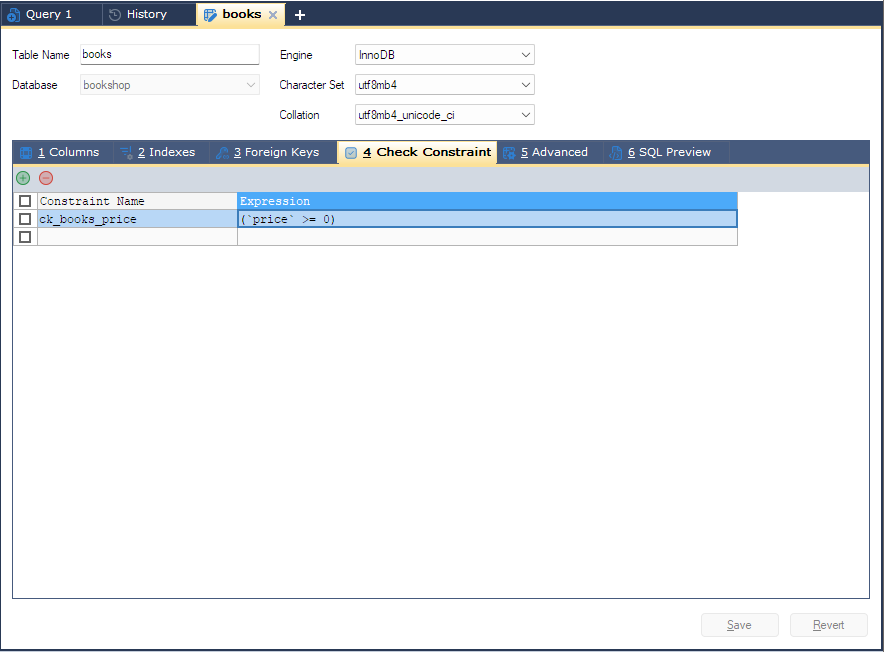884x652 pixels.
Task: Open the 3 Foreign Keys tab
Action: tap(273, 152)
